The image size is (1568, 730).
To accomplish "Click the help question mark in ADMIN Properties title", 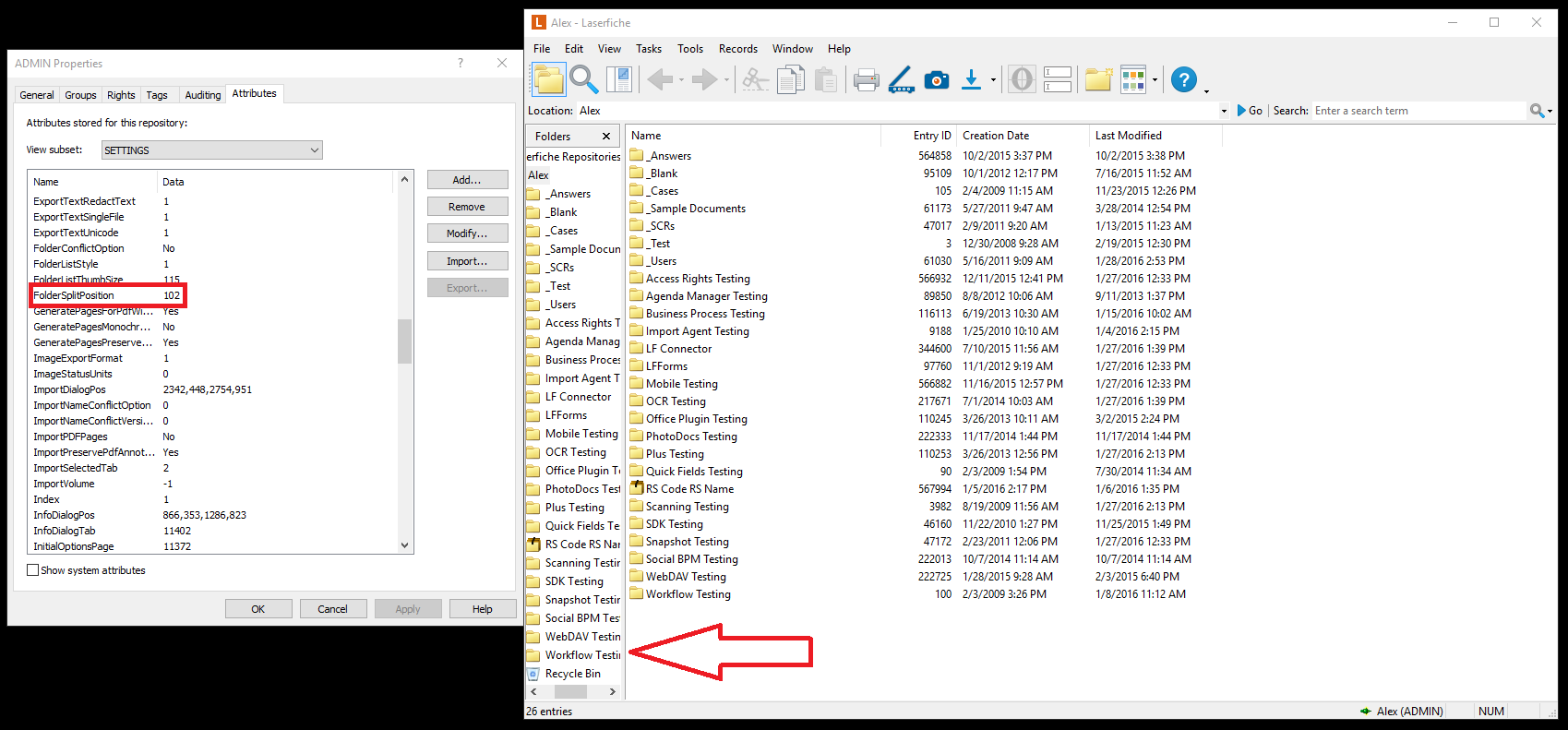I will pyautogui.click(x=461, y=63).
